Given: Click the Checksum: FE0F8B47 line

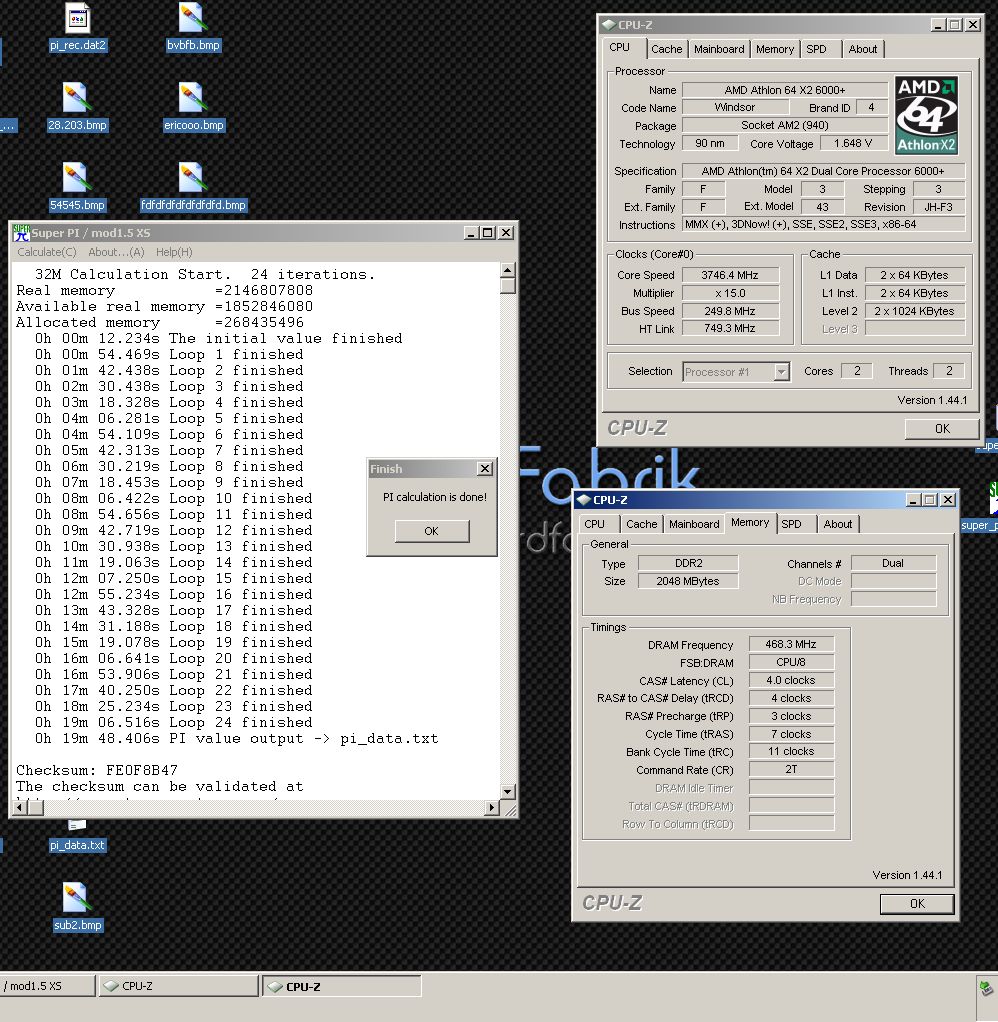Looking at the screenshot, I should (96, 770).
